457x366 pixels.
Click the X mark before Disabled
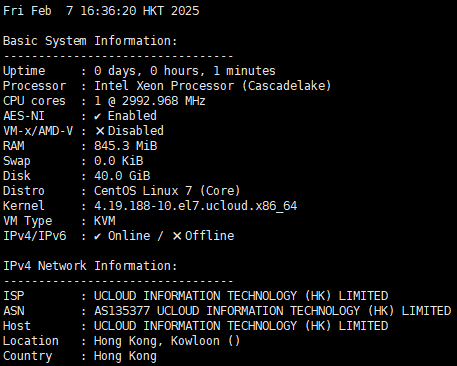(100, 131)
